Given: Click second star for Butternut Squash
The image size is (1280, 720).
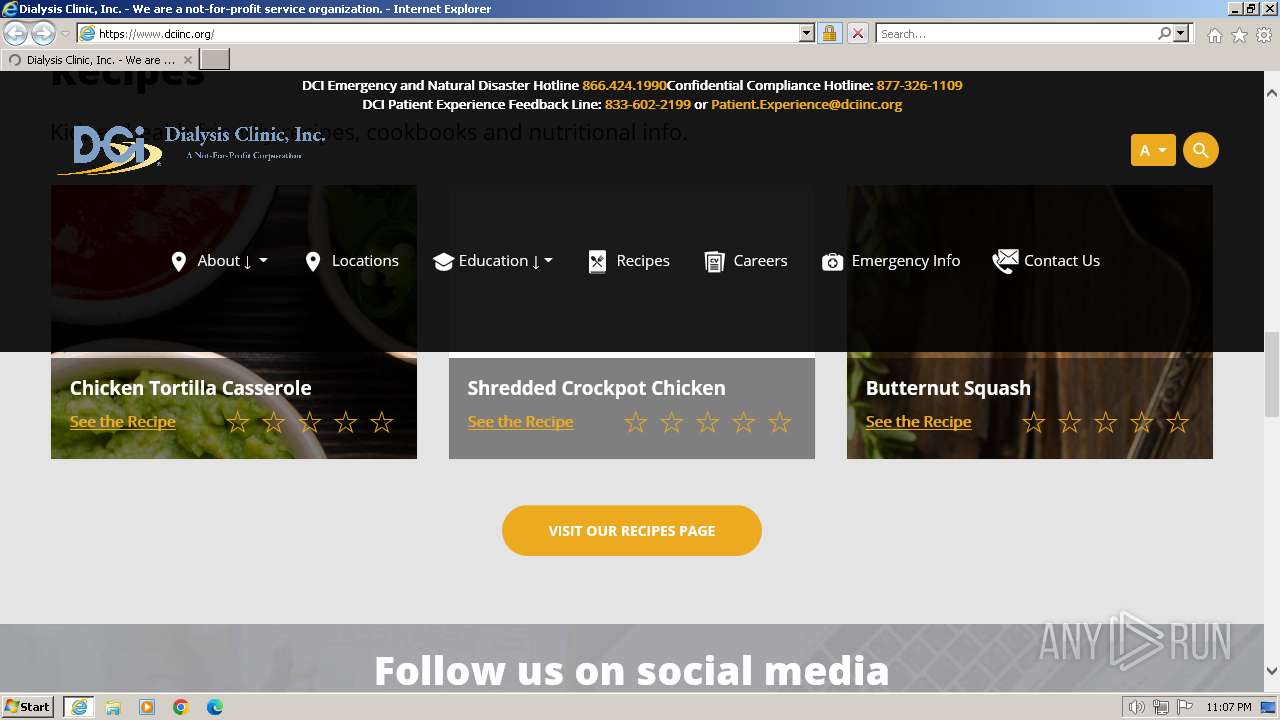Looking at the screenshot, I should click(x=1069, y=422).
